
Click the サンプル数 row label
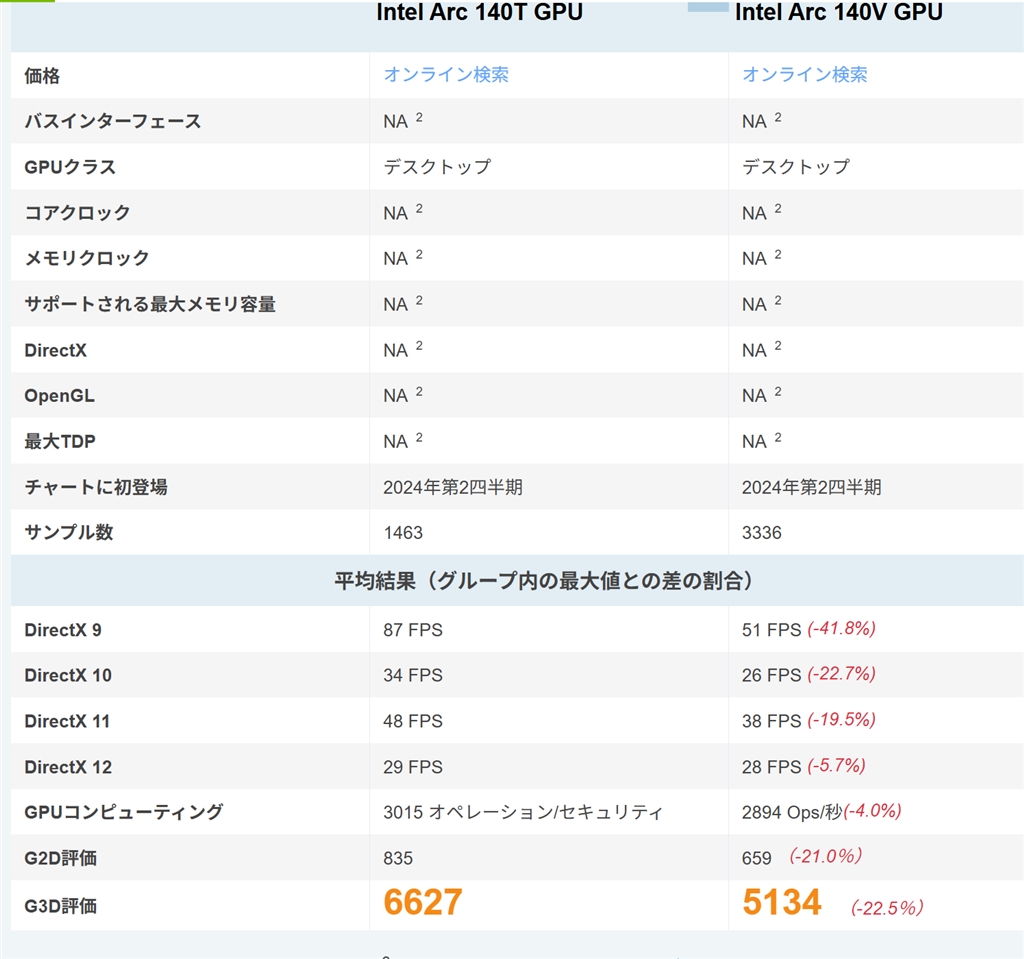point(69,532)
